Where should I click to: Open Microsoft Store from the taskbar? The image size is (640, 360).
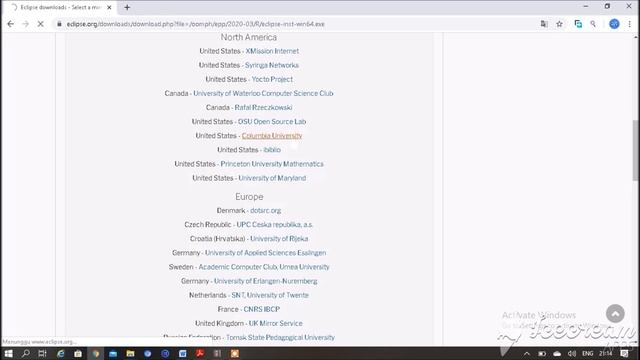tap(78, 353)
